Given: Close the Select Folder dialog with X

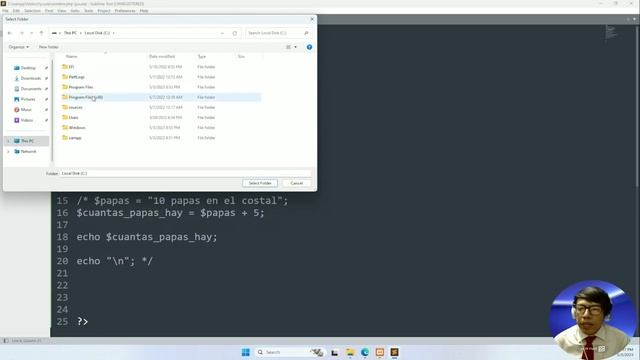Looking at the screenshot, I should 312,19.
